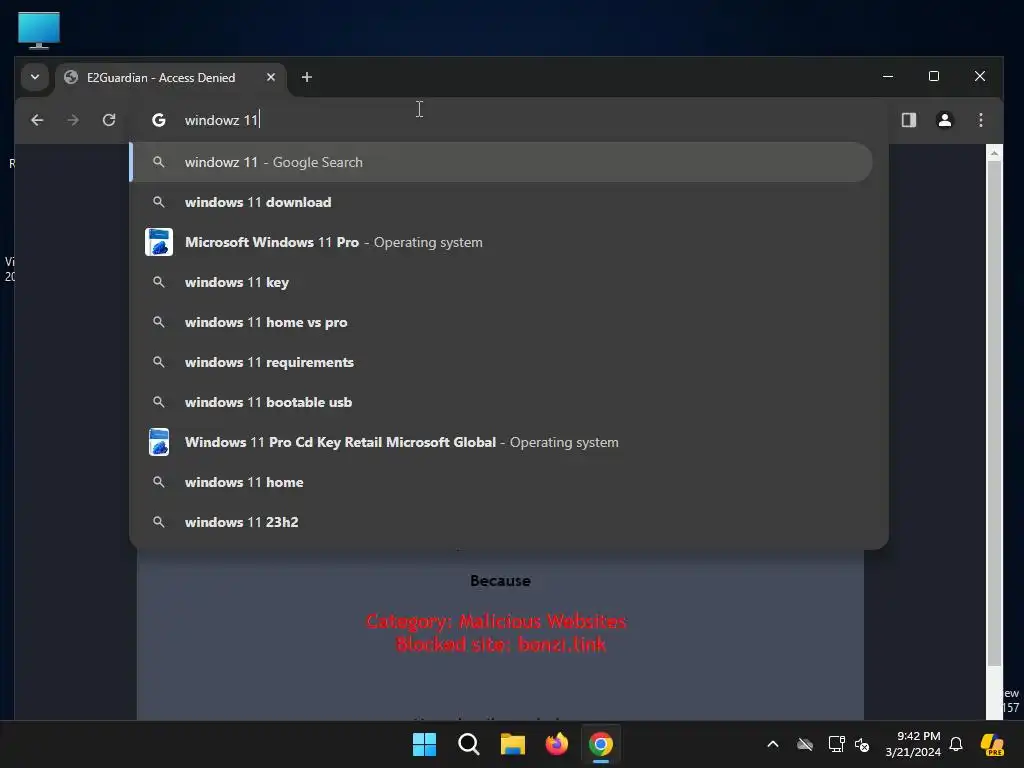The width and height of the screenshot is (1024, 768).
Task: Click the 'Blocked site: bonzi.link' text
Action: pos(501,645)
